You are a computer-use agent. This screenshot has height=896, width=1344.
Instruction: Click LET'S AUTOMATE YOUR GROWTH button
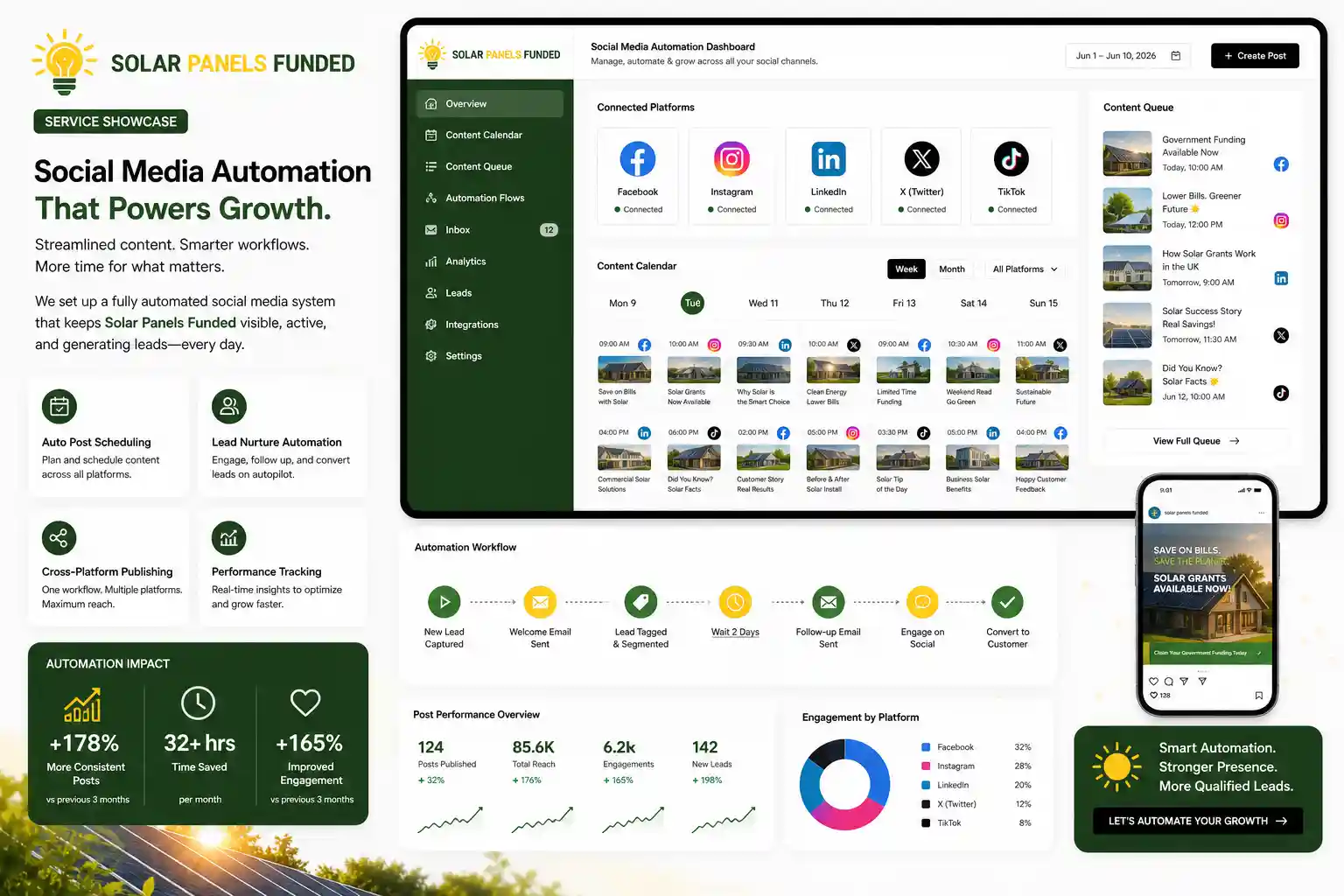click(1198, 821)
